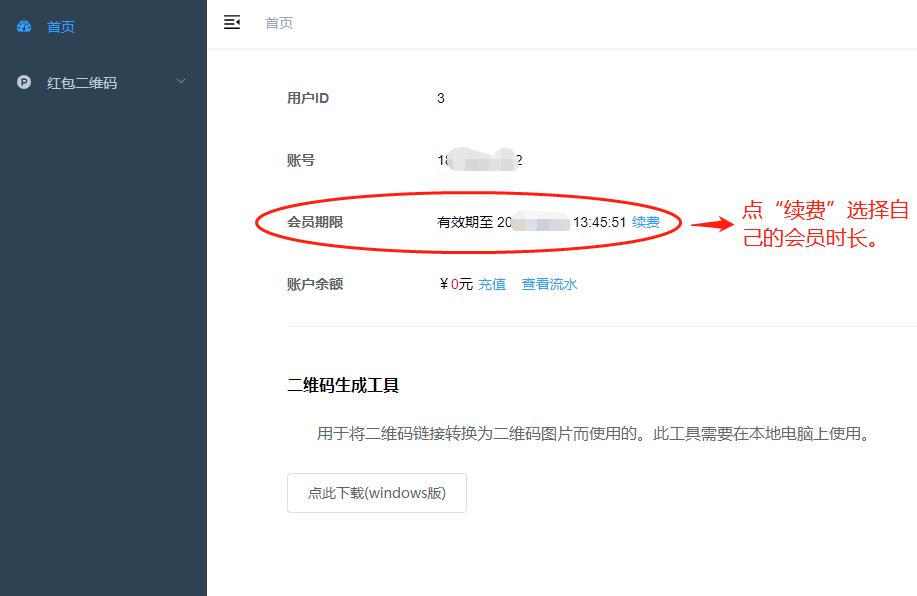Expand the 红包二维码 submenu chevron
This screenshot has height=596, width=917.
tap(181, 82)
